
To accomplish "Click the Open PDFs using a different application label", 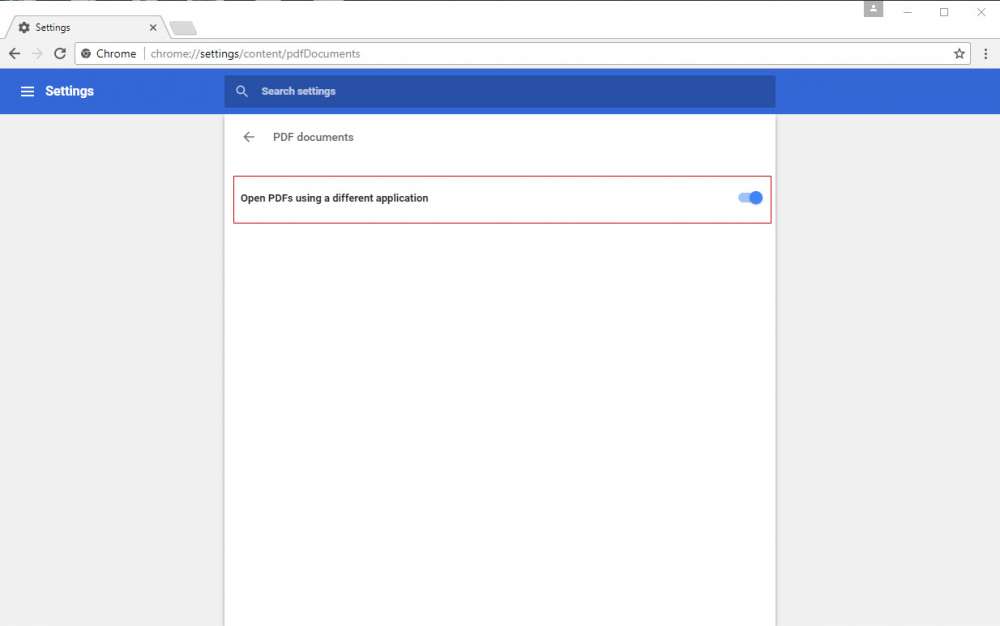I will coord(334,198).
